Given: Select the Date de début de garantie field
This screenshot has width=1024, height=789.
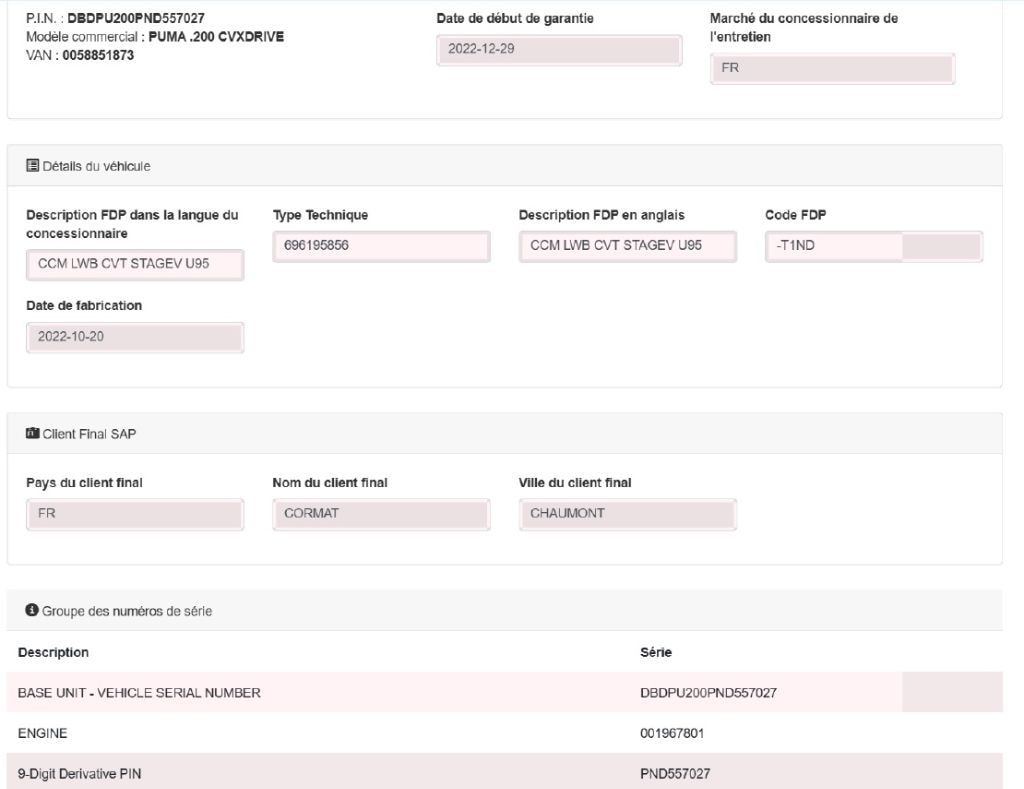Looking at the screenshot, I should point(559,50).
